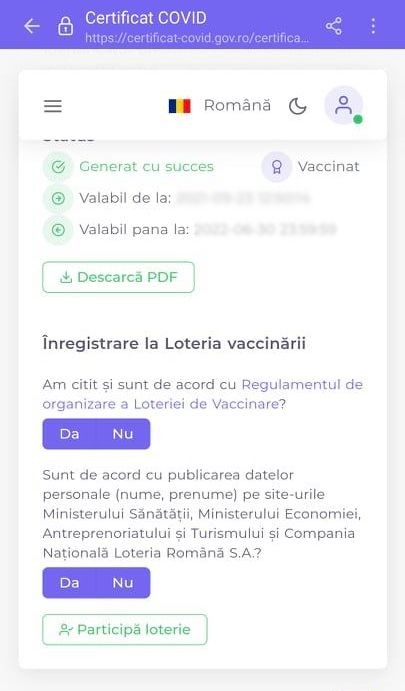Open the three-dot browser menu
The height and width of the screenshot is (691, 405).
[373, 26]
